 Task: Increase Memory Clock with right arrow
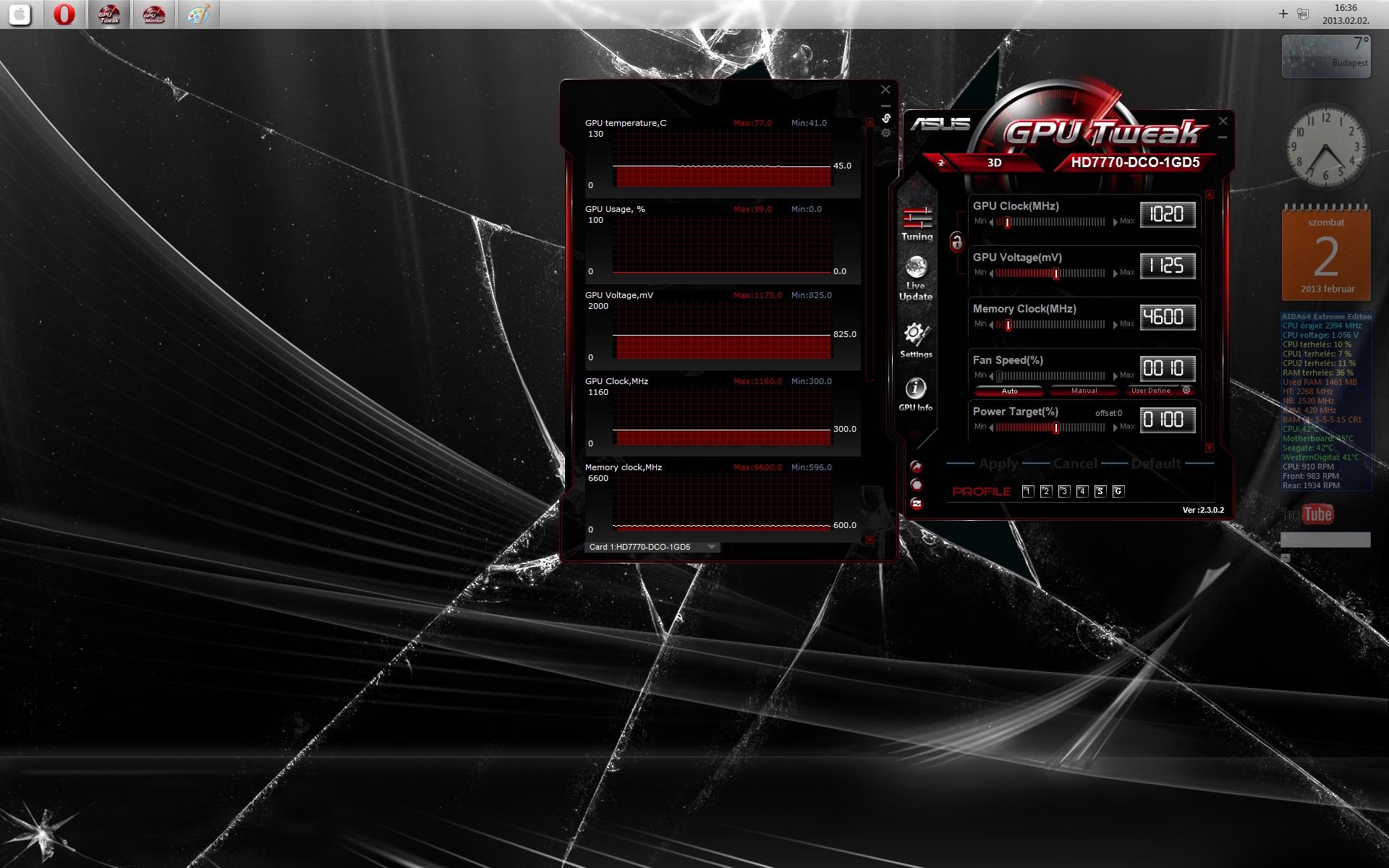pyautogui.click(x=1115, y=325)
